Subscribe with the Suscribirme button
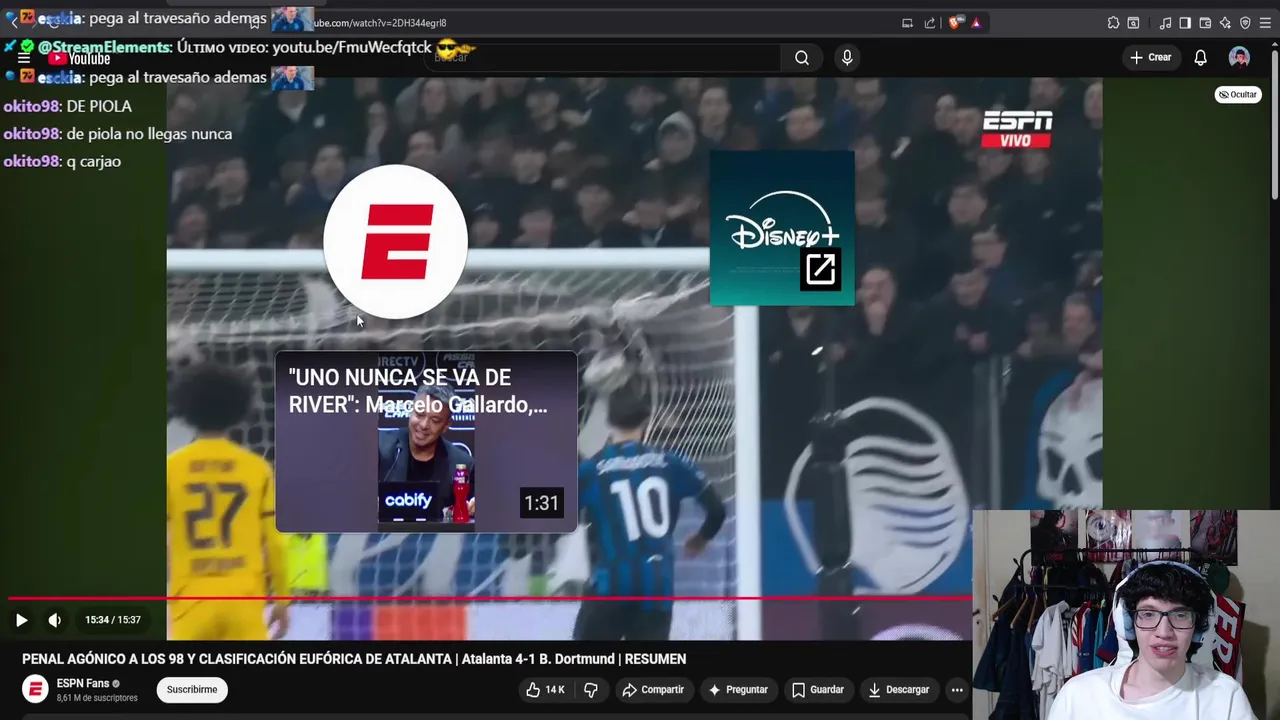1280x720 pixels. pyautogui.click(x=192, y=690)
